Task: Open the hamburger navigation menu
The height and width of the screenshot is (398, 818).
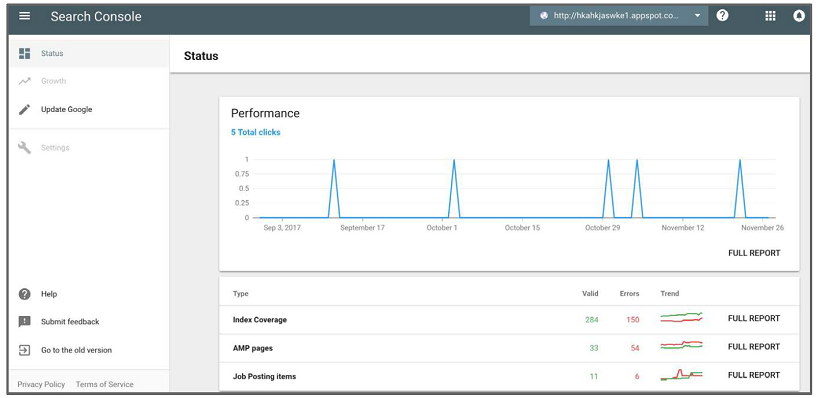Action: (25, 16)
